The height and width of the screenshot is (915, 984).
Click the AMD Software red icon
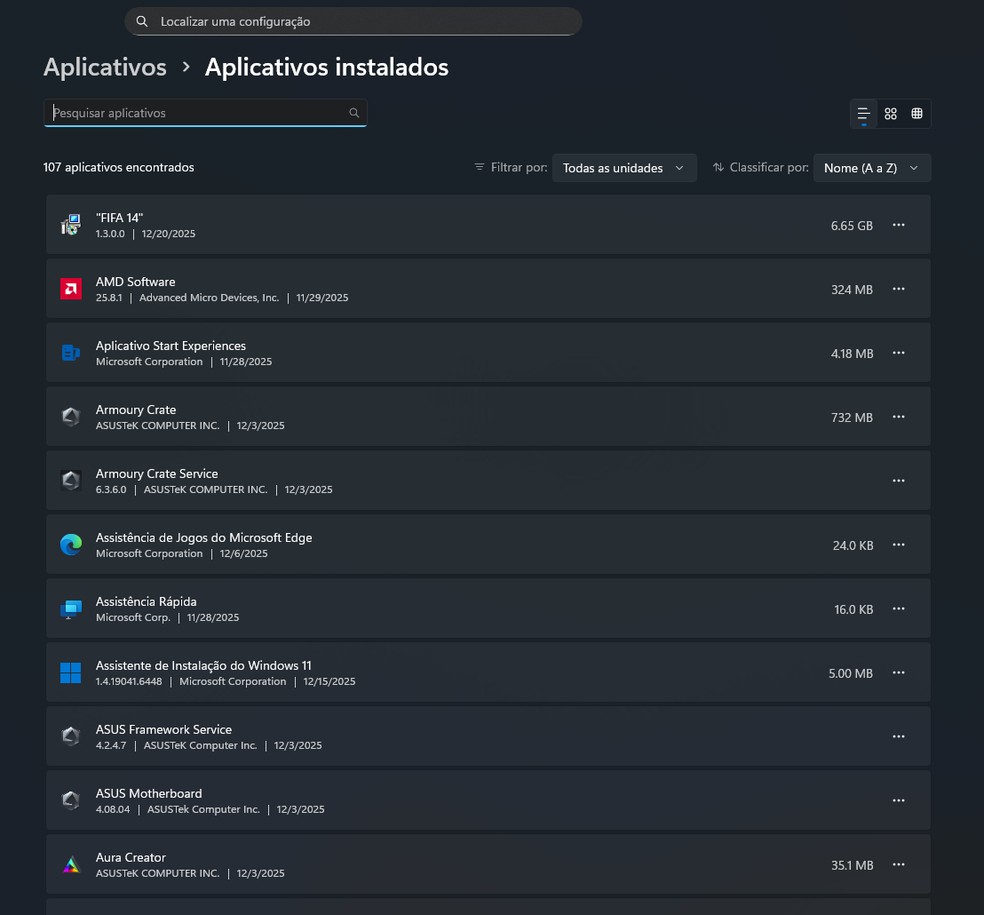pos(70,289)
